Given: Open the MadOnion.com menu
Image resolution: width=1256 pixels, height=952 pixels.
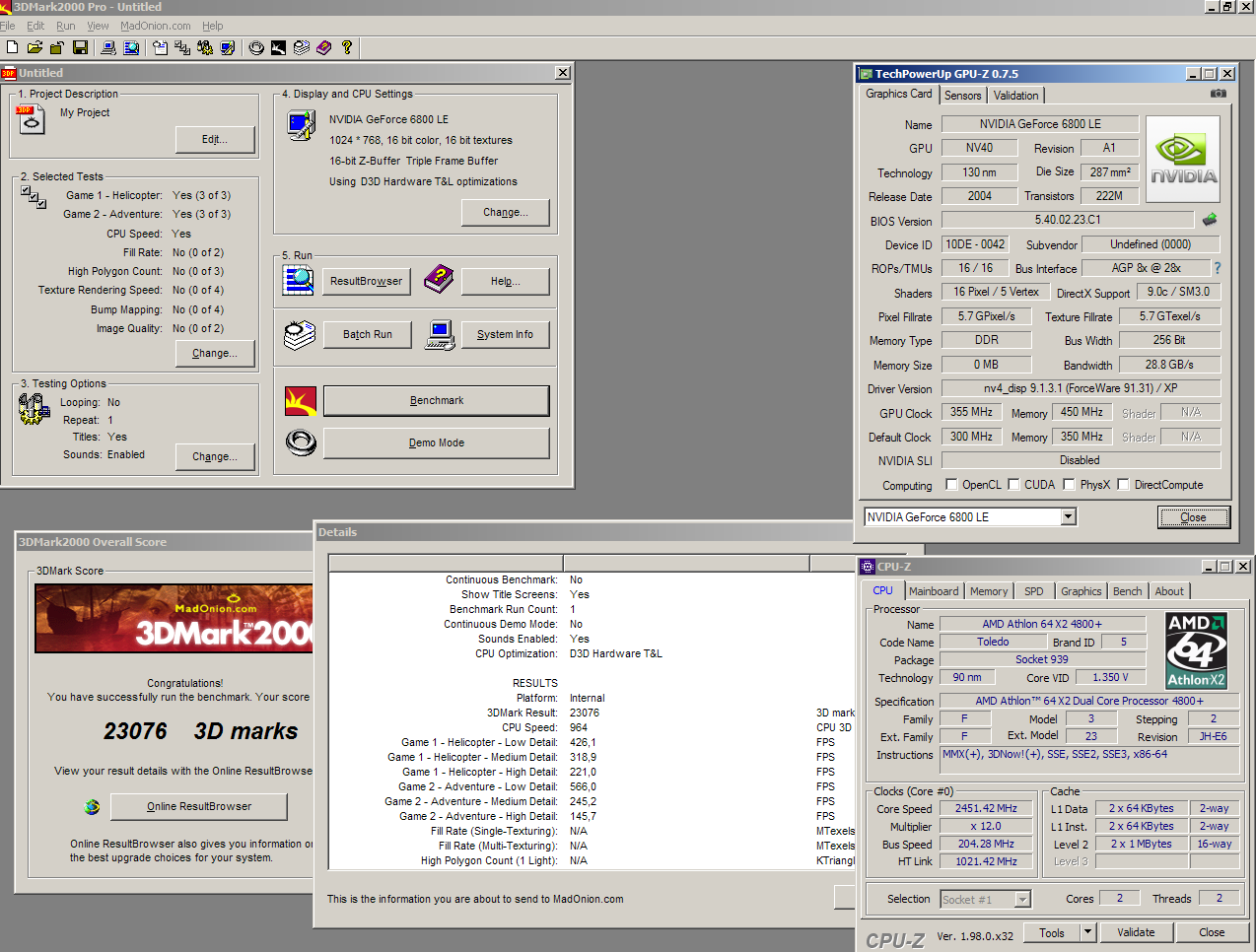Looking at the screenshot, I should coord(155,26).
